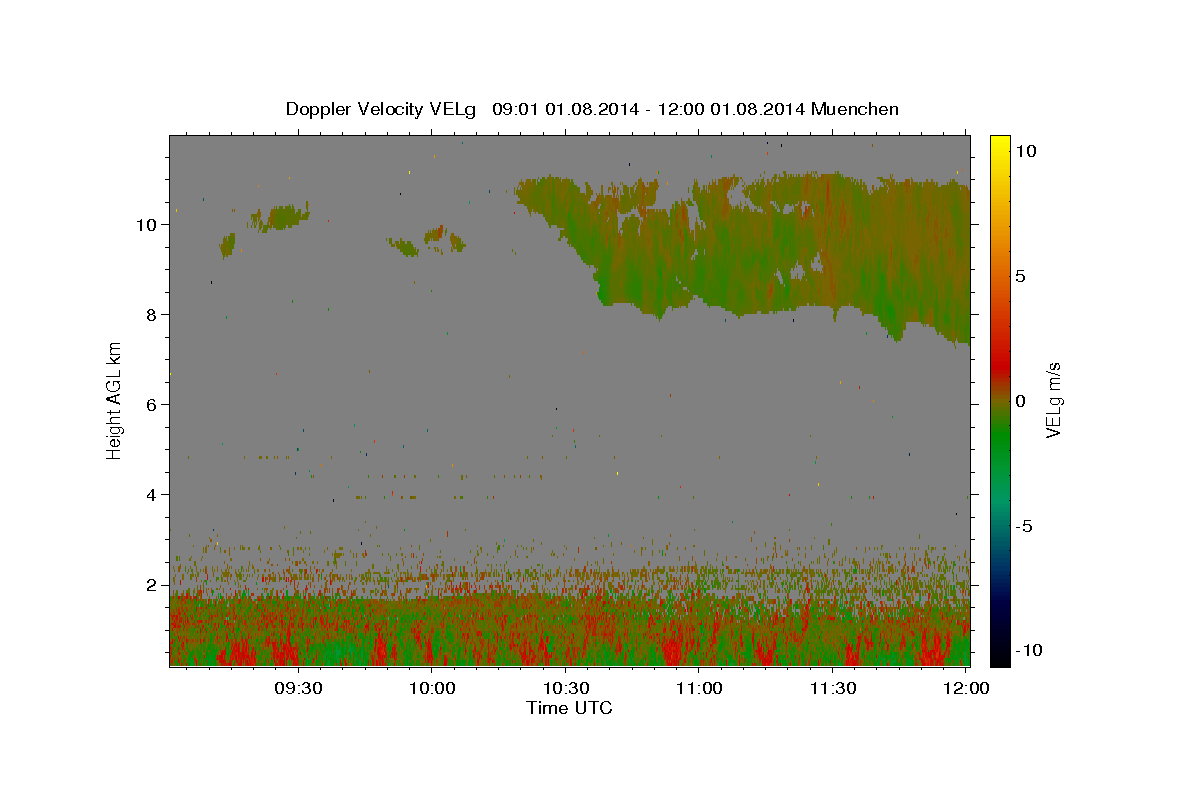Click the '12:00' time axis label

tap(966, 688)
